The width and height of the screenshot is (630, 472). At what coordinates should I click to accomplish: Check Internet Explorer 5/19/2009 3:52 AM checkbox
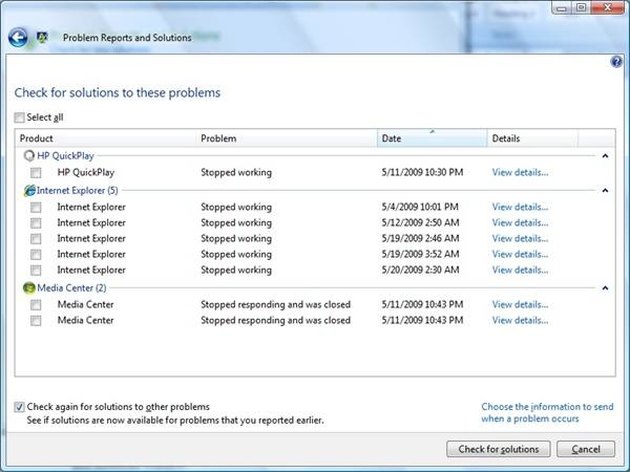click(36, 254)
